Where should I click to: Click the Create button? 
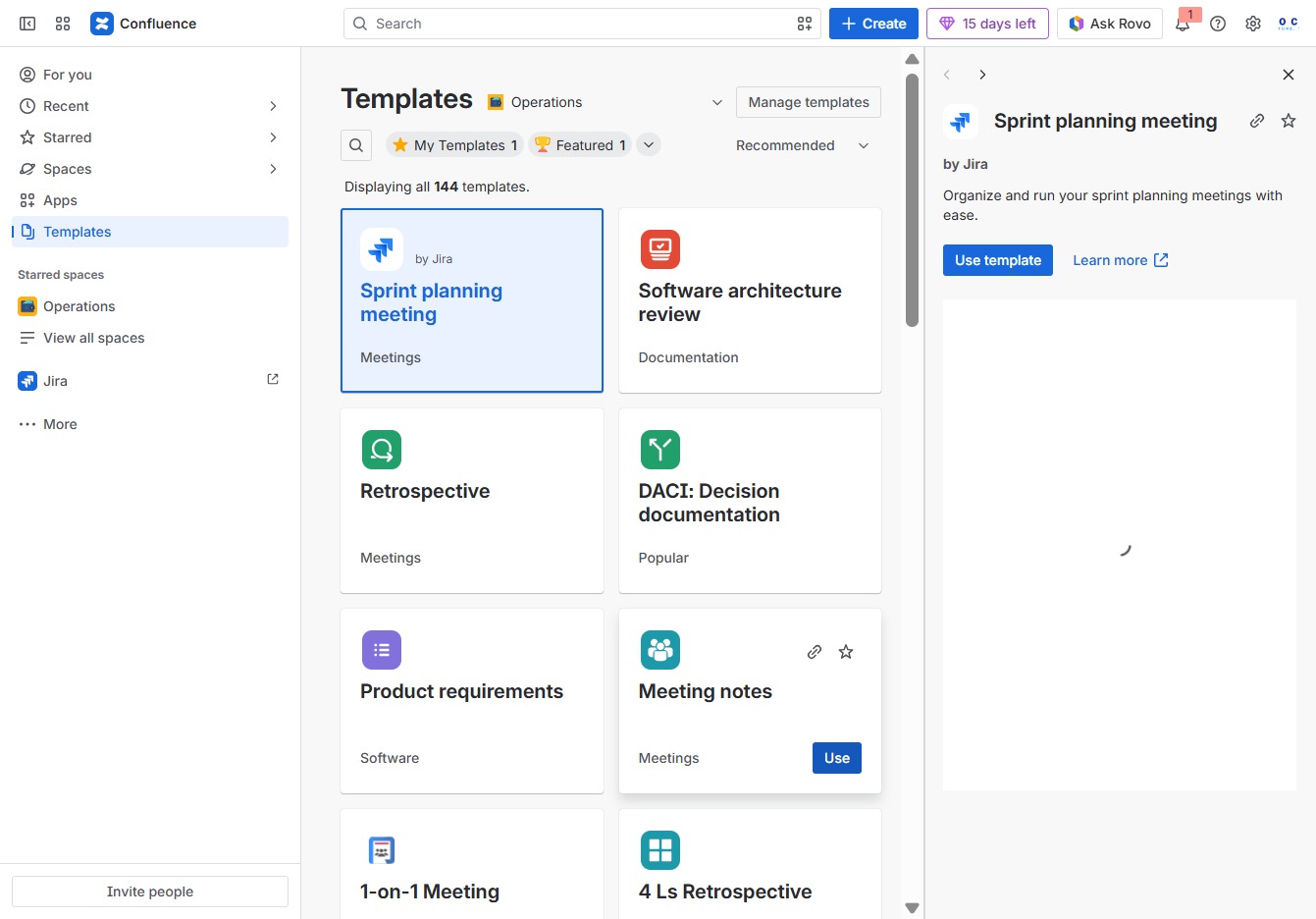pos(873,24)
